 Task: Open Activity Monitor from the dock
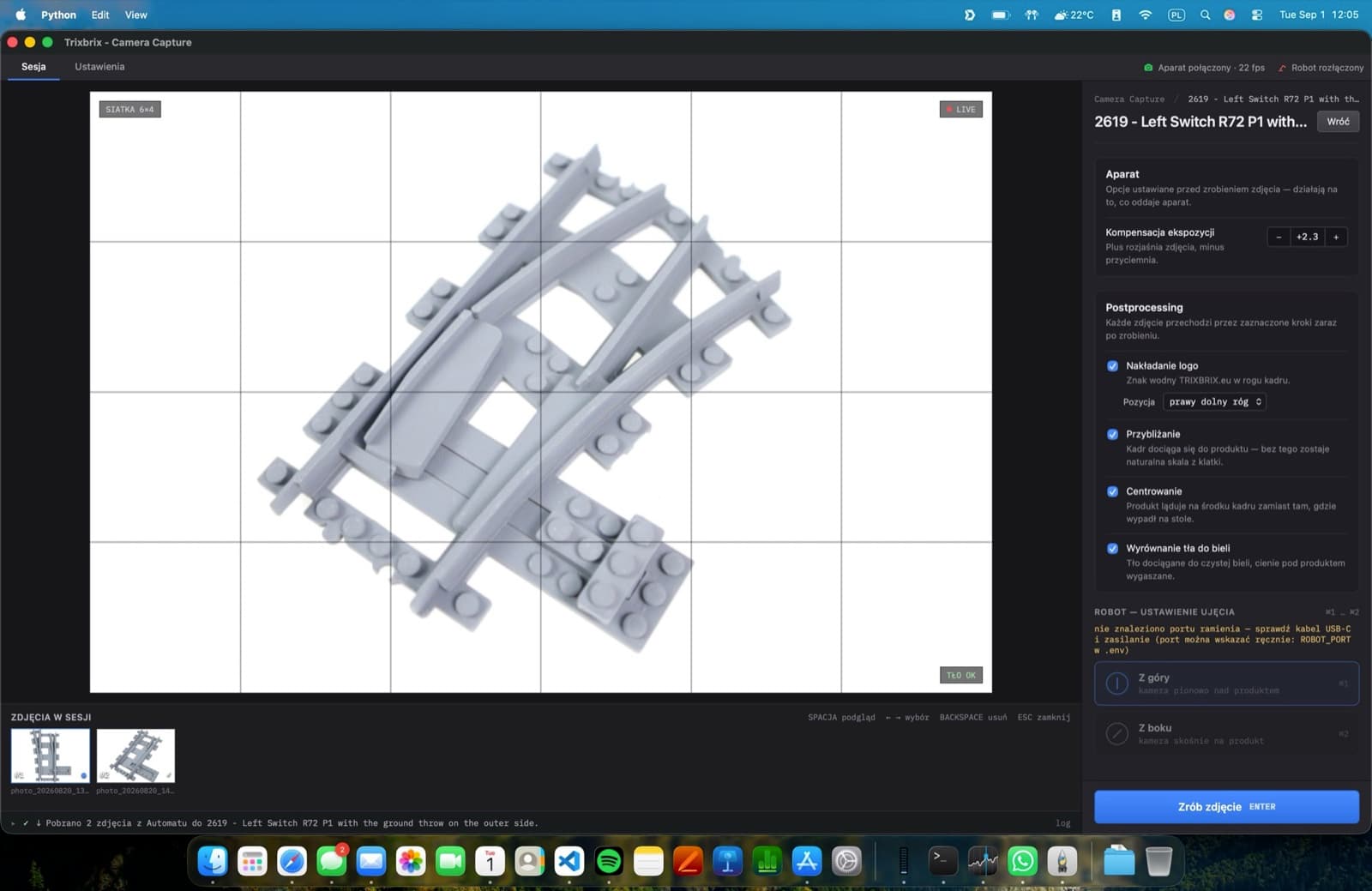point(983,860)
